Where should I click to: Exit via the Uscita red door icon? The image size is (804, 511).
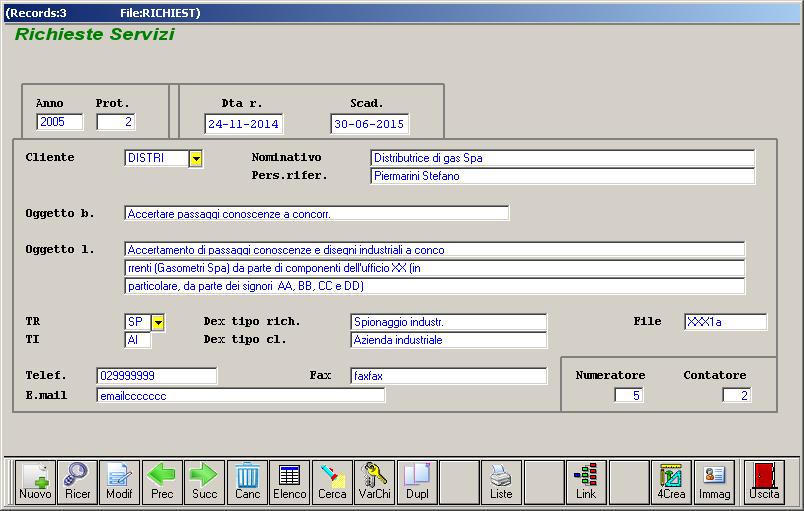pyautogui.click(x=764, y=482)
